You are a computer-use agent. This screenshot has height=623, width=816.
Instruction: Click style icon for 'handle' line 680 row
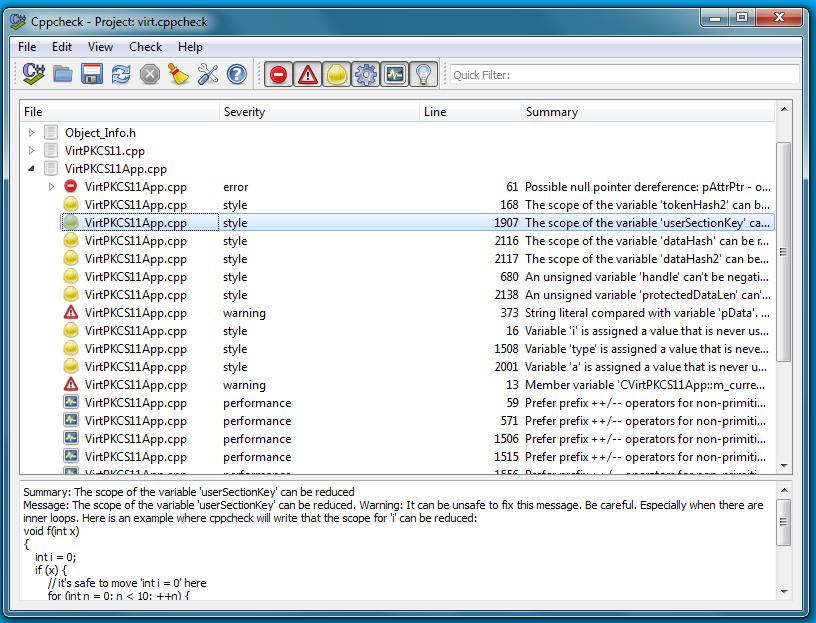71,276
